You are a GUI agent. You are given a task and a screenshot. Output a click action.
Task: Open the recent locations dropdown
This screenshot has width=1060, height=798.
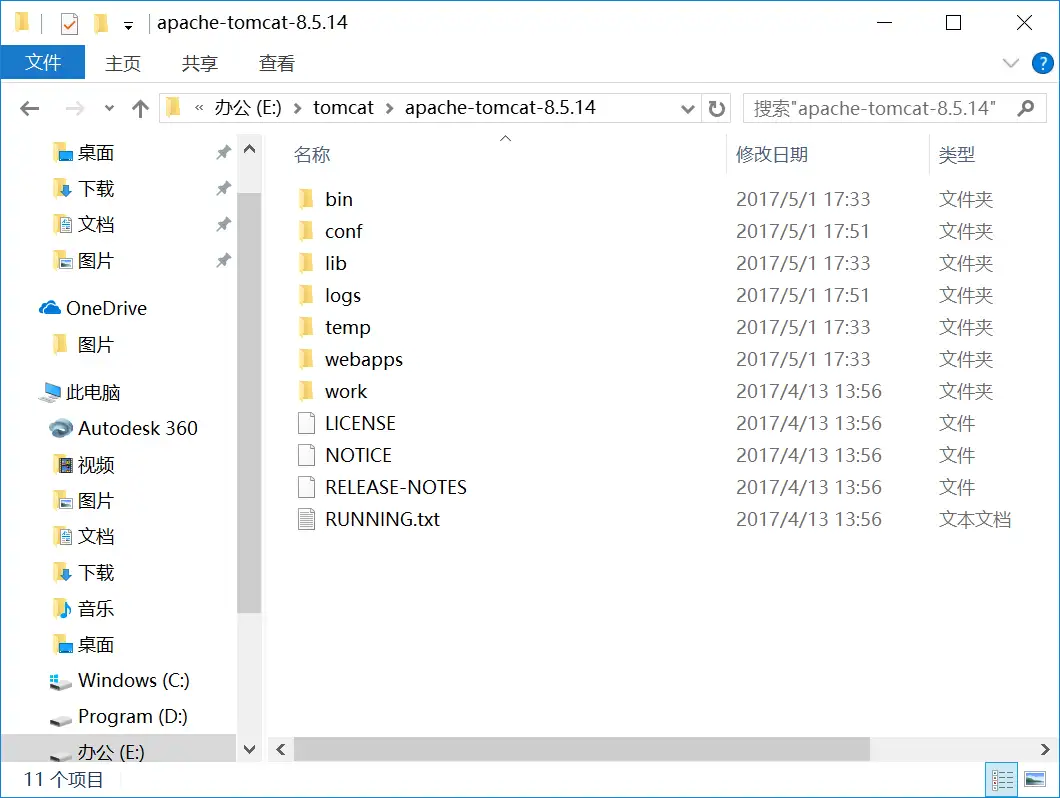[109, 109]
